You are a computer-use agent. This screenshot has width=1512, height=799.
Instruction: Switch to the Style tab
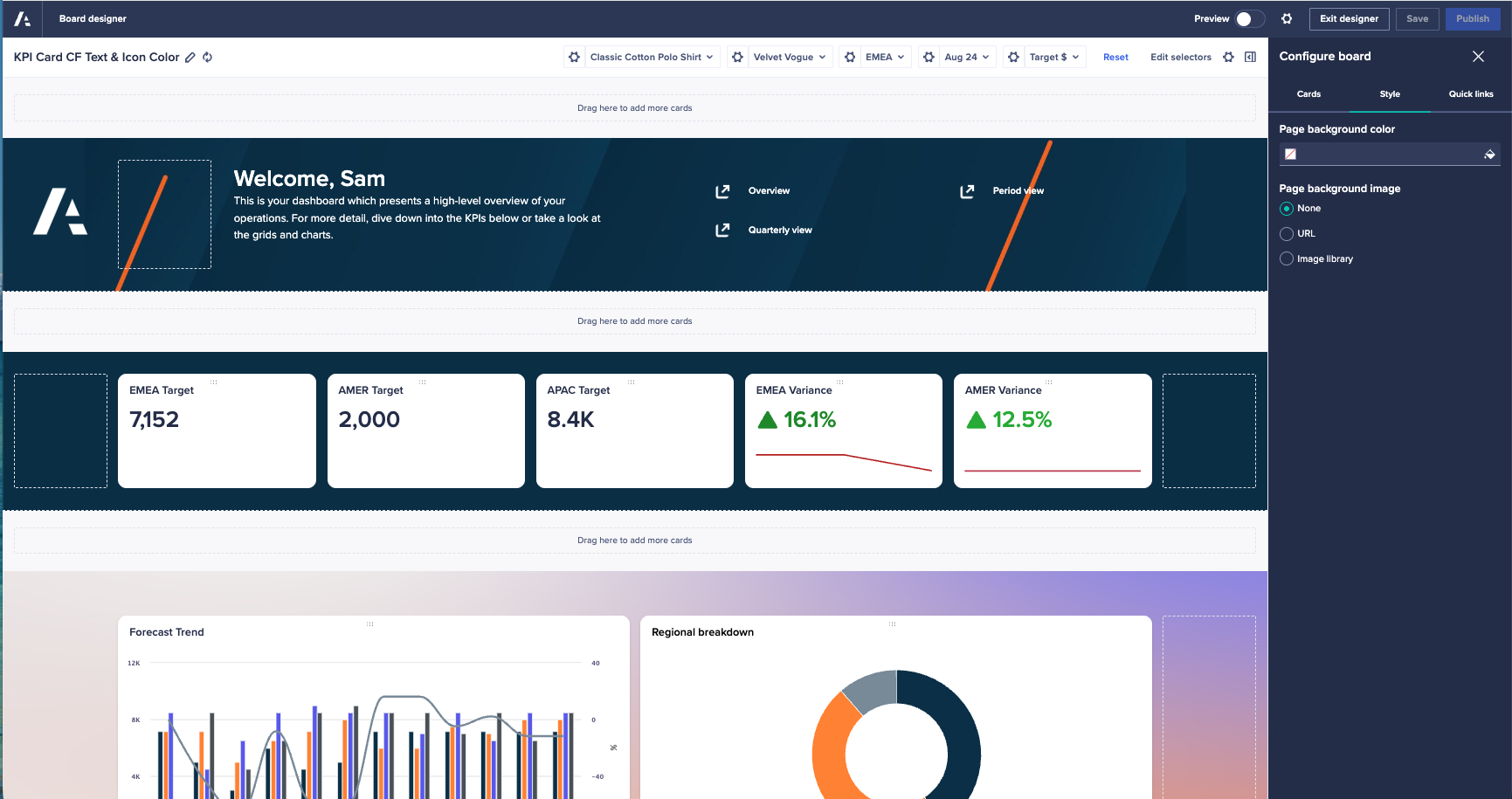1390,94
